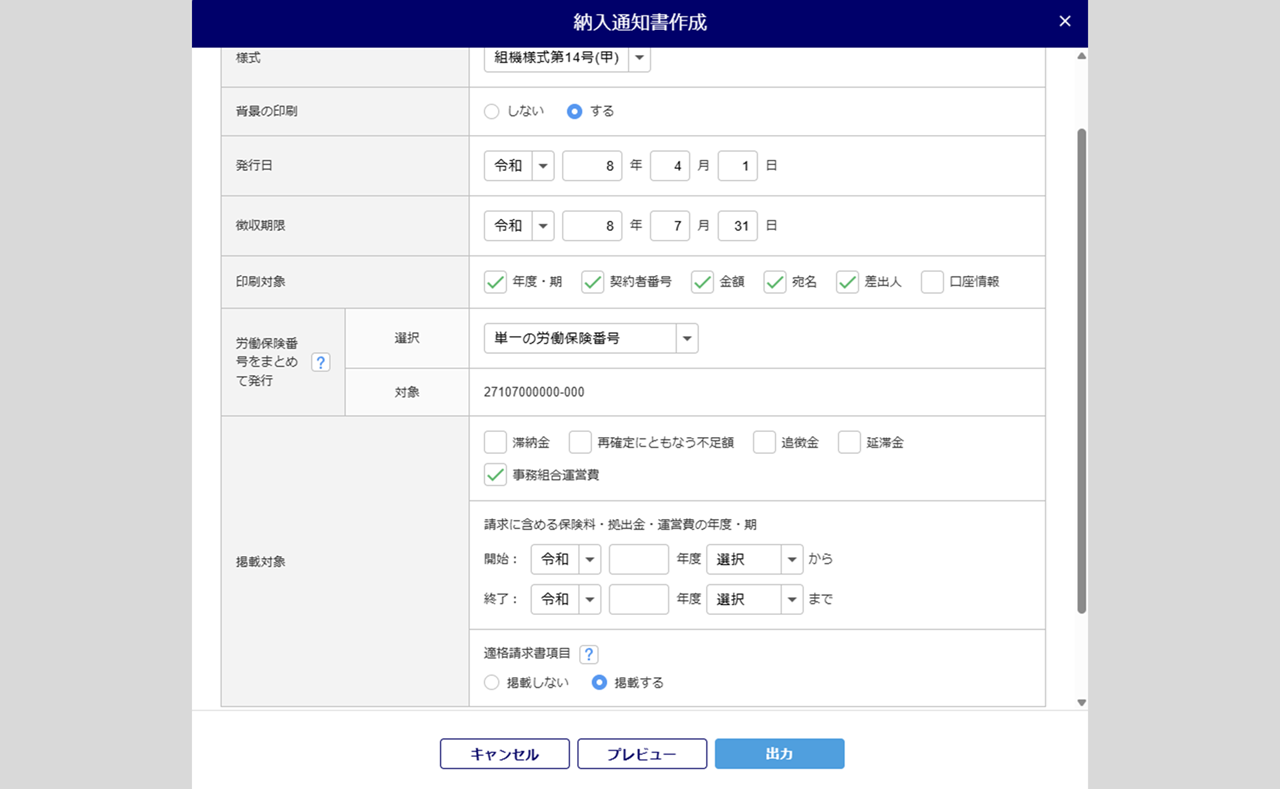This screenshot has width=1280, height=789.
Task: Click help icon beside 連絡請求書項目
Action: [589, 654]
